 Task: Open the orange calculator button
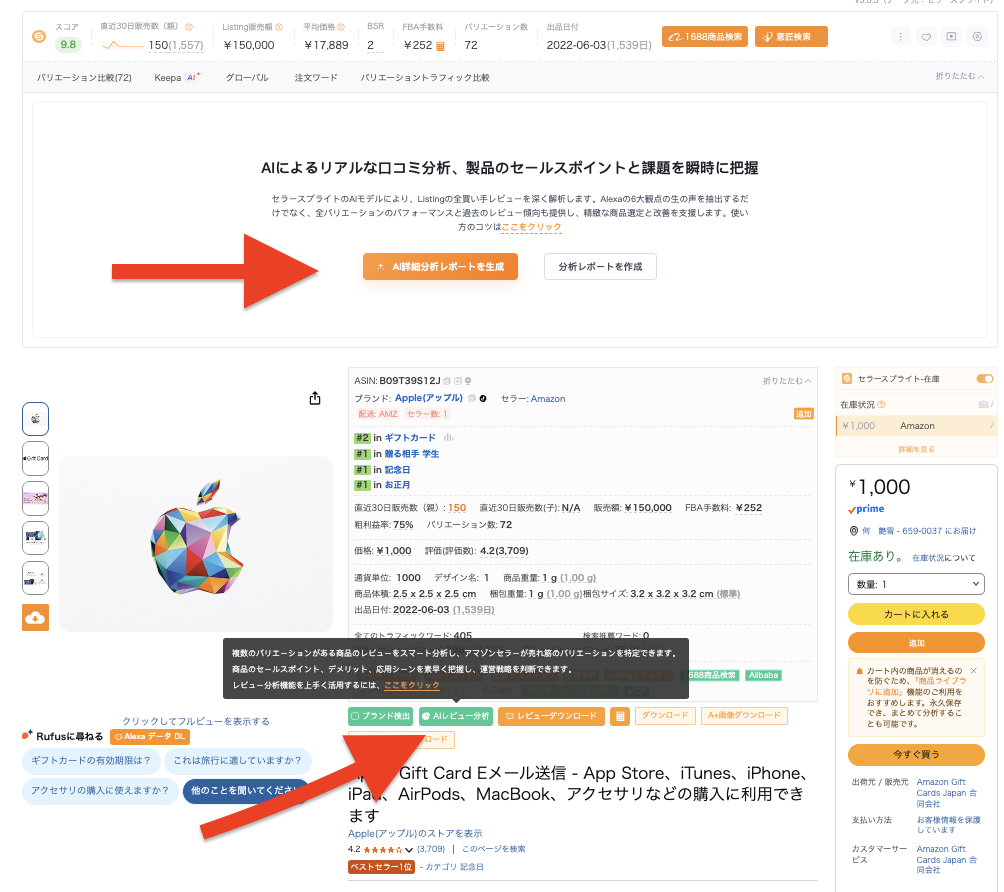[620, 717]
